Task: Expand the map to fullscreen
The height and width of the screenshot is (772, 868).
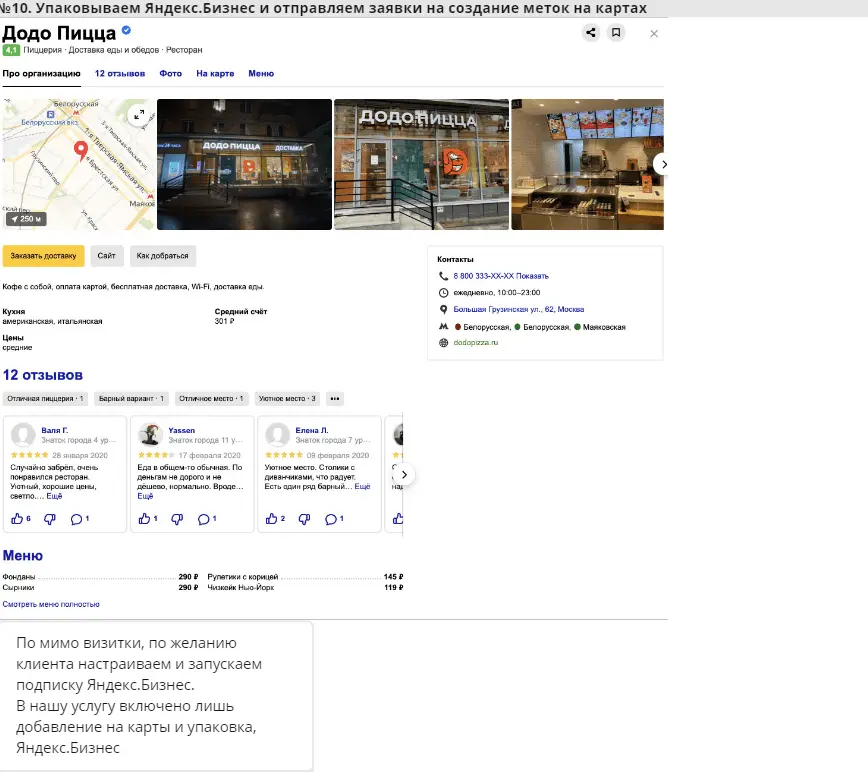Action: pos(138,115)
